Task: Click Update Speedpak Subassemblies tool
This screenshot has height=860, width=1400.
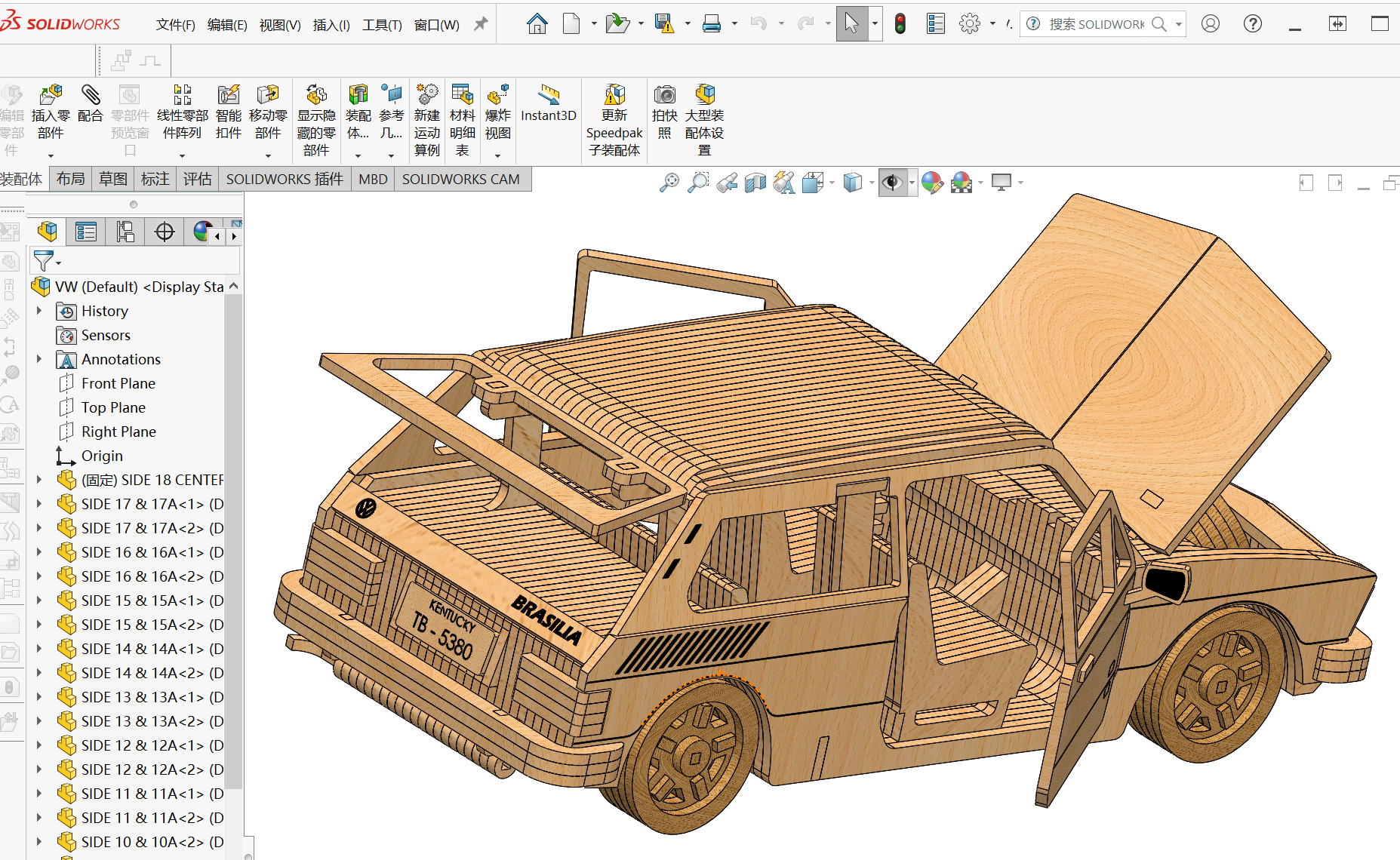Action: [614, 120]
